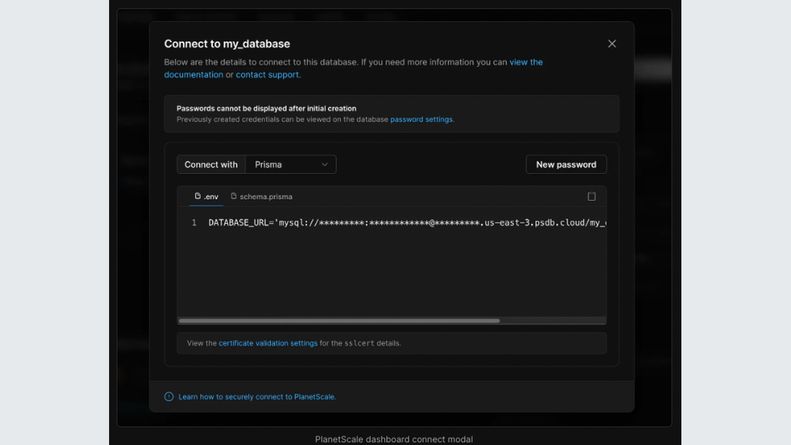
Task: Click line number 1 in code editor
Action: (194, 222)
